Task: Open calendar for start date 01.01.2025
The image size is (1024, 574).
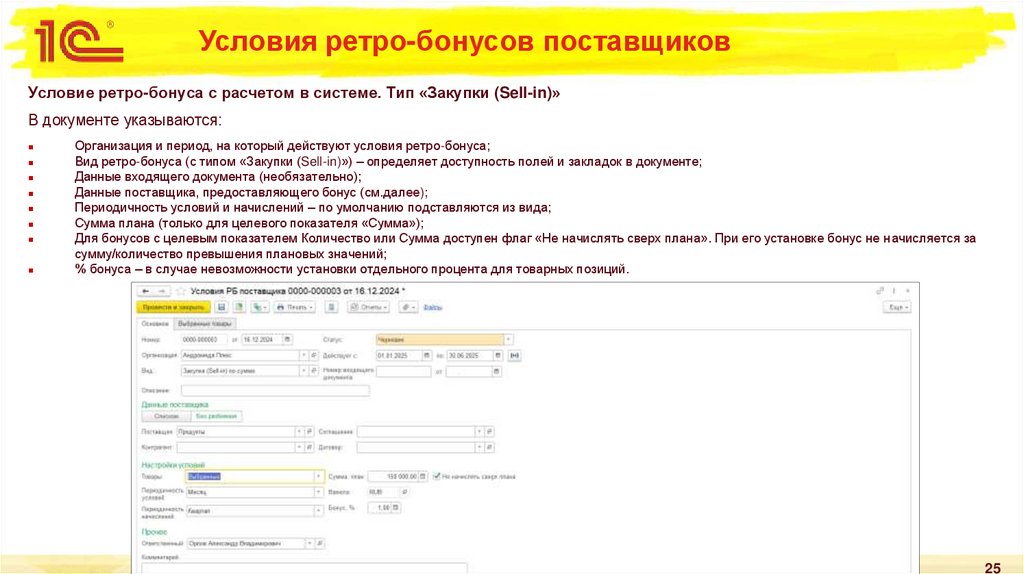Action: tap(426, 355)
